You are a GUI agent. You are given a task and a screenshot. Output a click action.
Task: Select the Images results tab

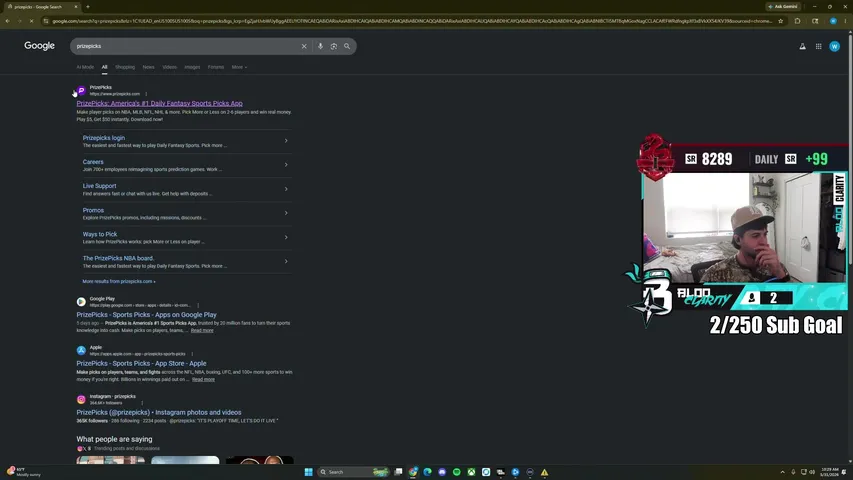192,67
